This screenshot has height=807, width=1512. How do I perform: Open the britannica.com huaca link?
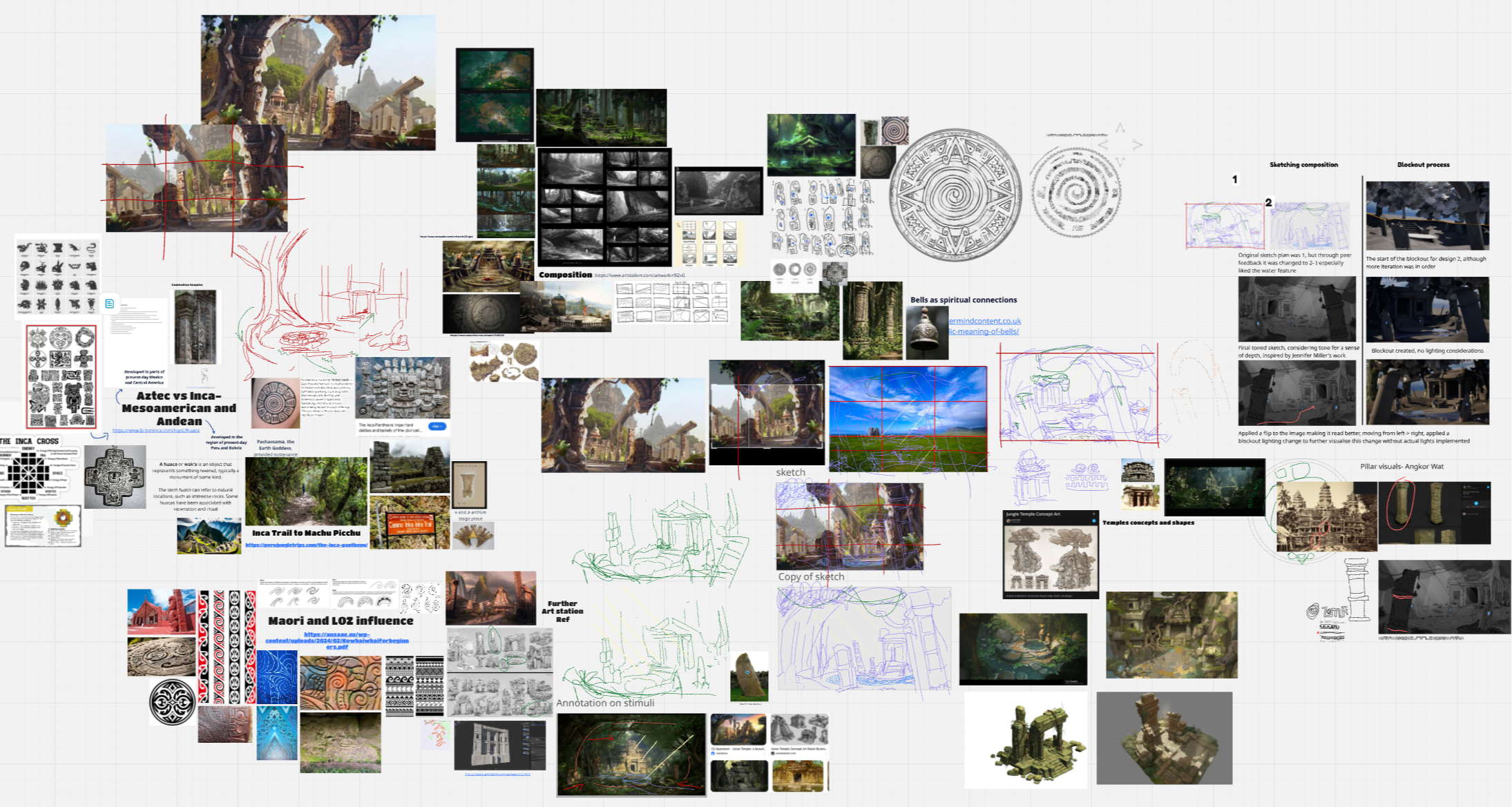pos(156,431)
